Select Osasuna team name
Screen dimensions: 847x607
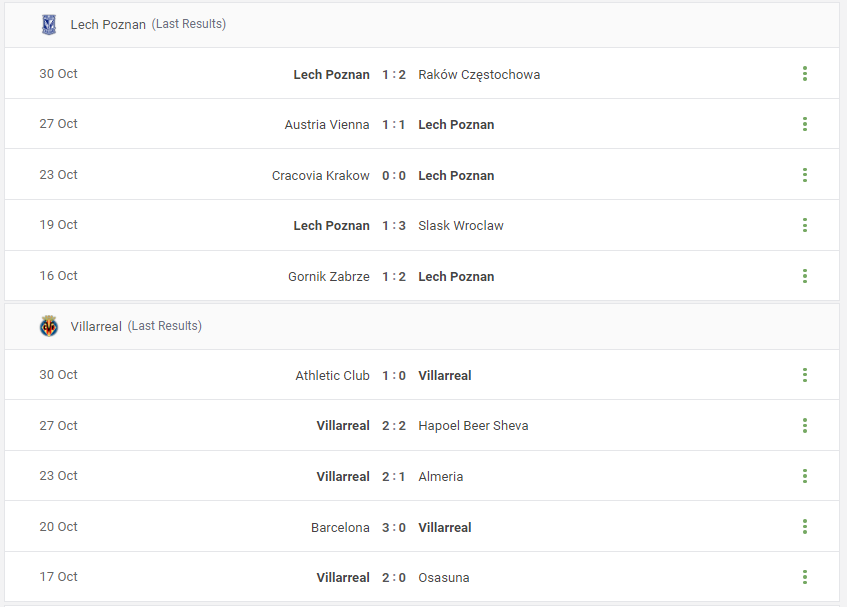coord(443,578)
